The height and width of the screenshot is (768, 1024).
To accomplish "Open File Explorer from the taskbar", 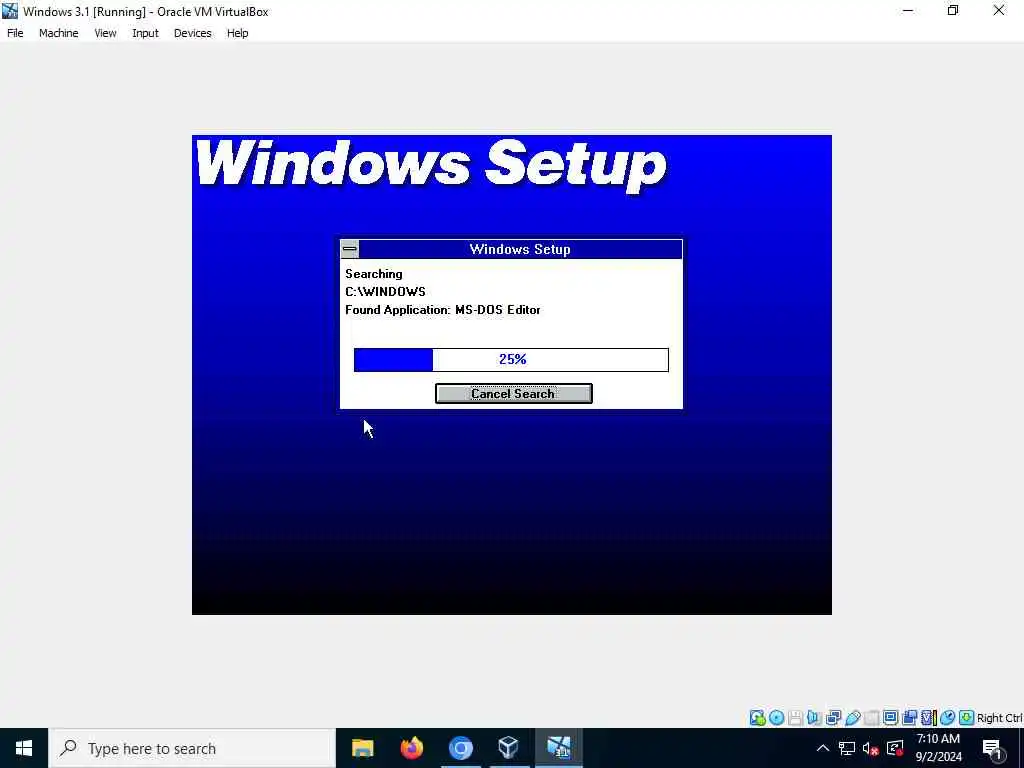I will [x=362, y=748].
